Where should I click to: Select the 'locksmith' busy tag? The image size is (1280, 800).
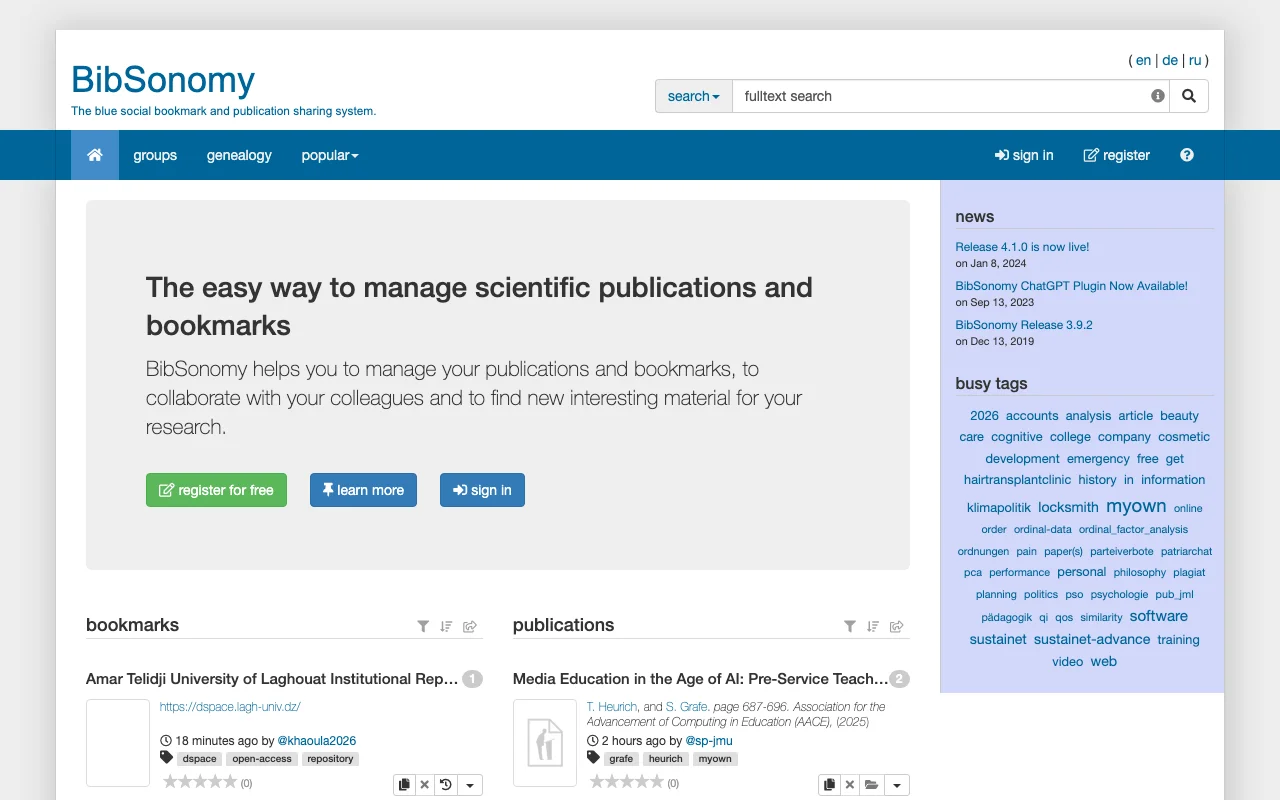(x=1068, y=507)
